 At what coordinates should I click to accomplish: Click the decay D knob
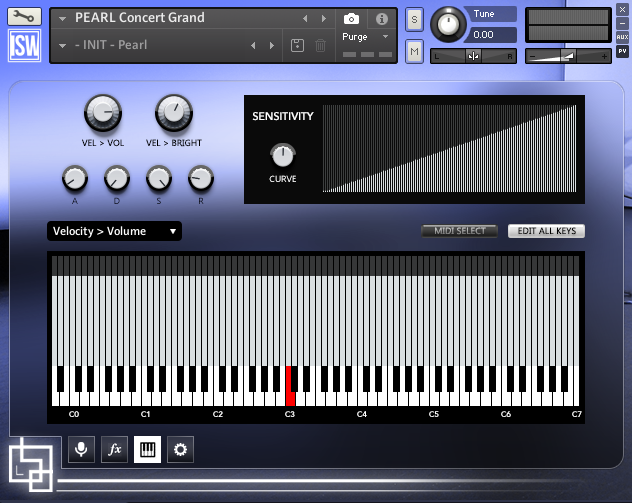[117, 179]
